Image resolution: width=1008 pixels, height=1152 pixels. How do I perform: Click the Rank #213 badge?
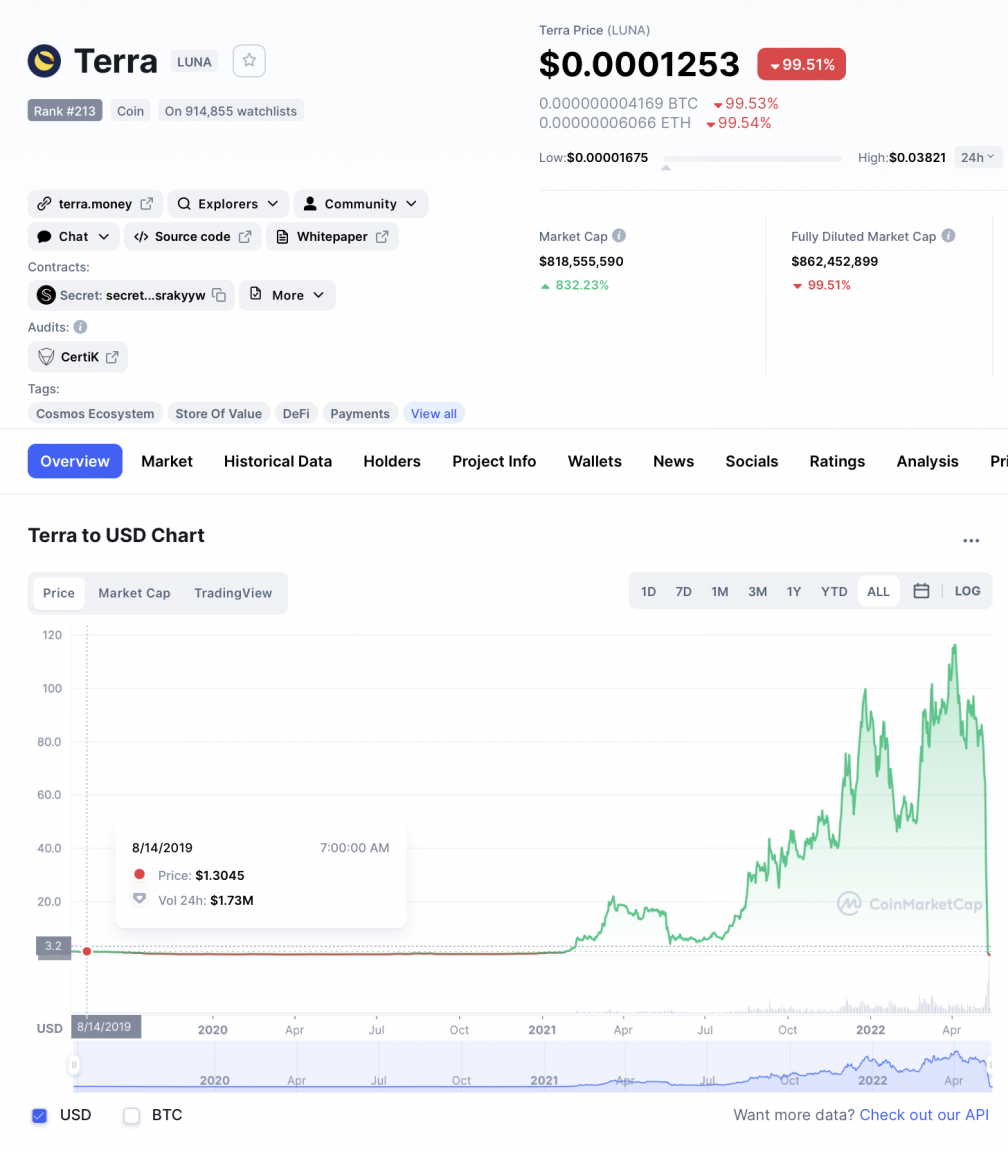pos(65,111)
